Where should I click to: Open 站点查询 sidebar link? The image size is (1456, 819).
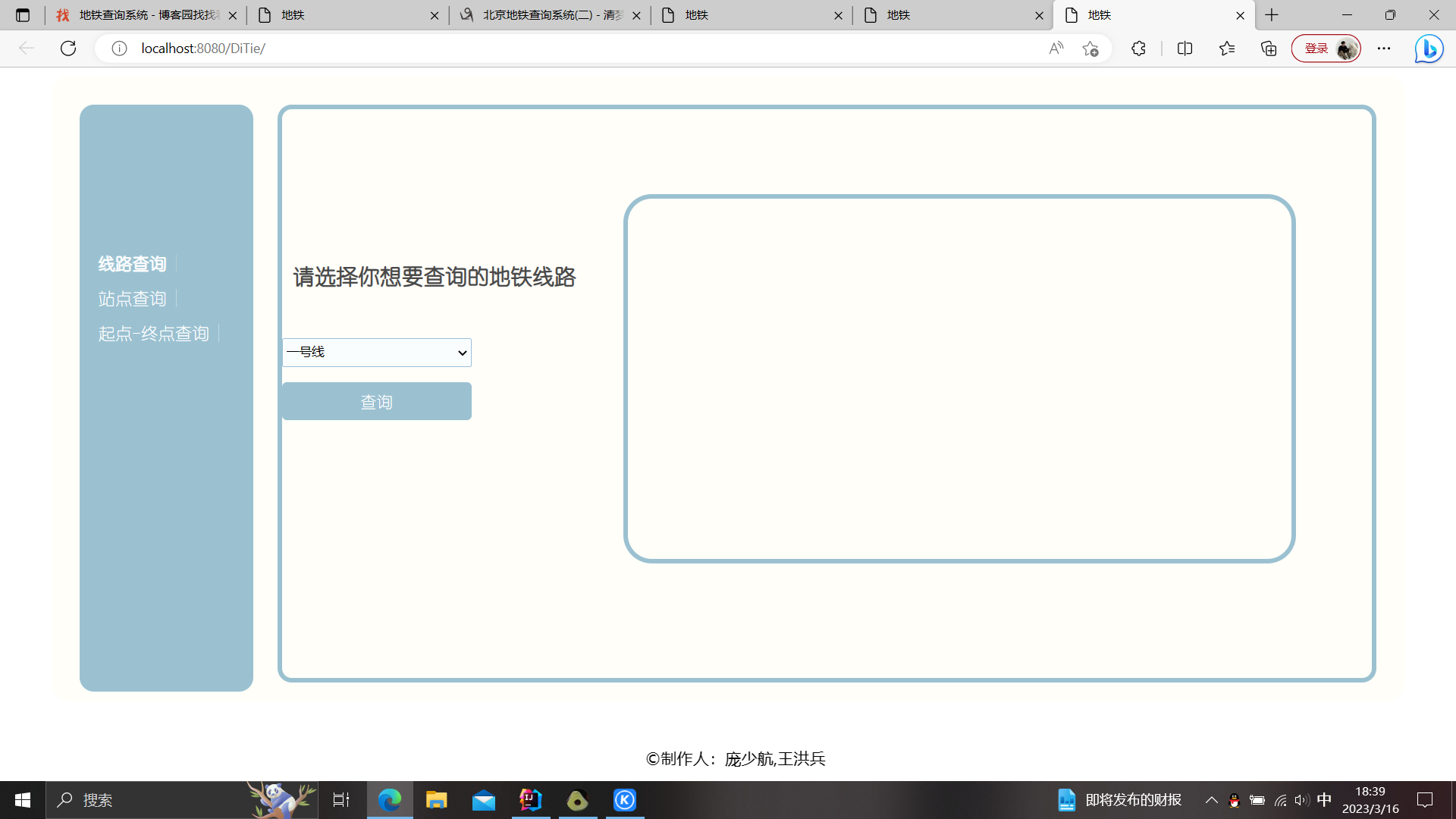132,299
